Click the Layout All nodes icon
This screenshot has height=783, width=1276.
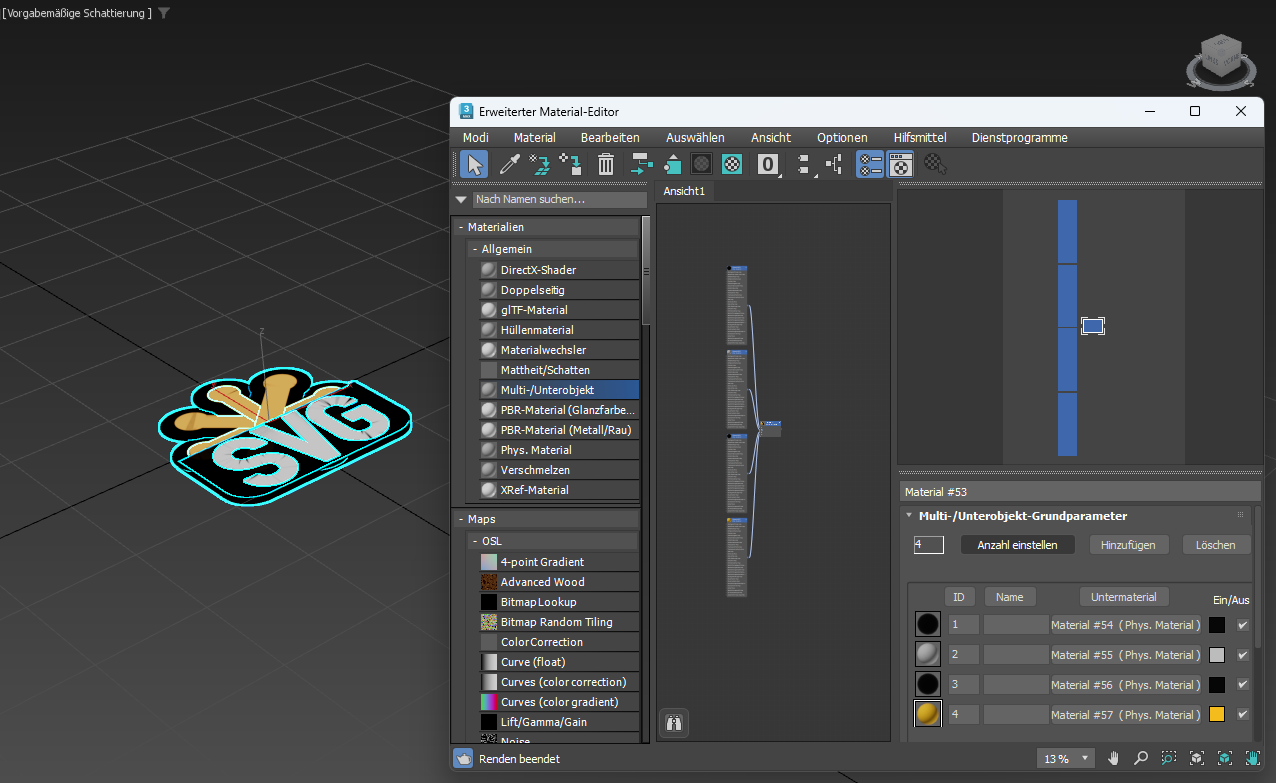coord(803,164)
